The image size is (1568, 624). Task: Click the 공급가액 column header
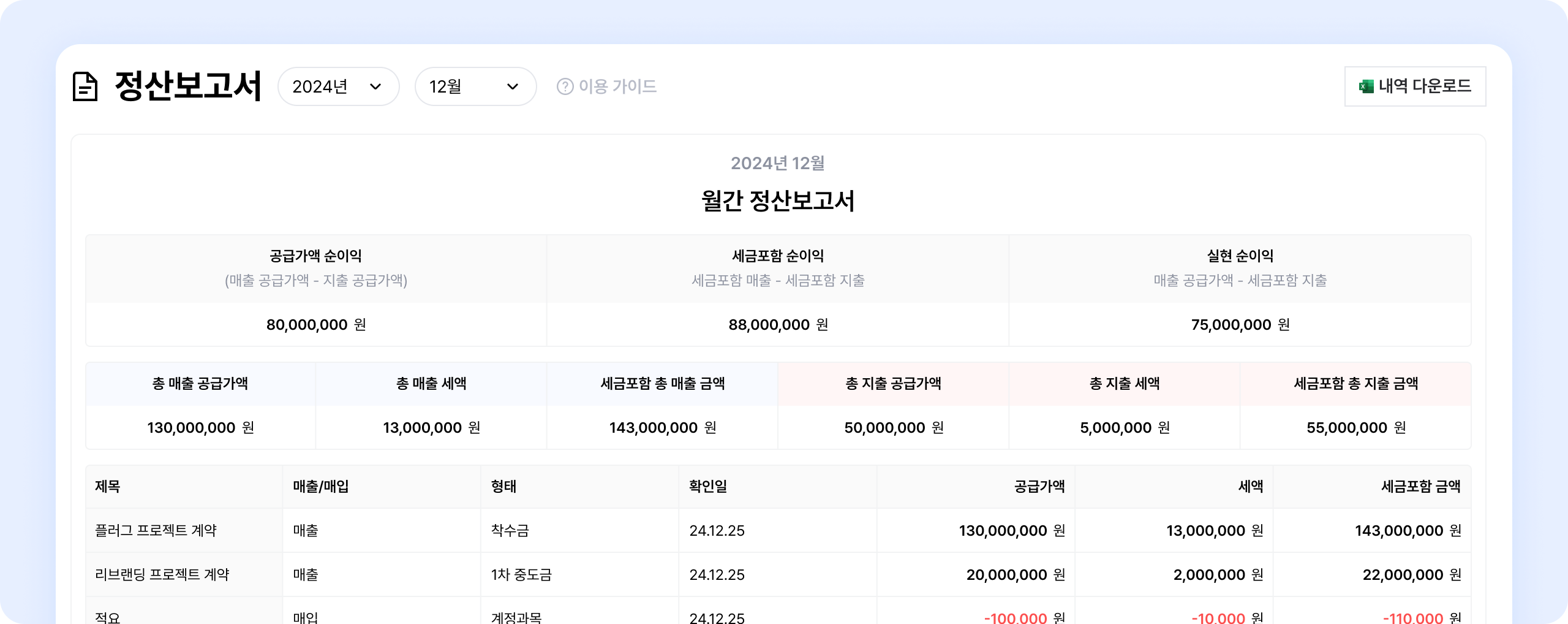pos(1039,486)
